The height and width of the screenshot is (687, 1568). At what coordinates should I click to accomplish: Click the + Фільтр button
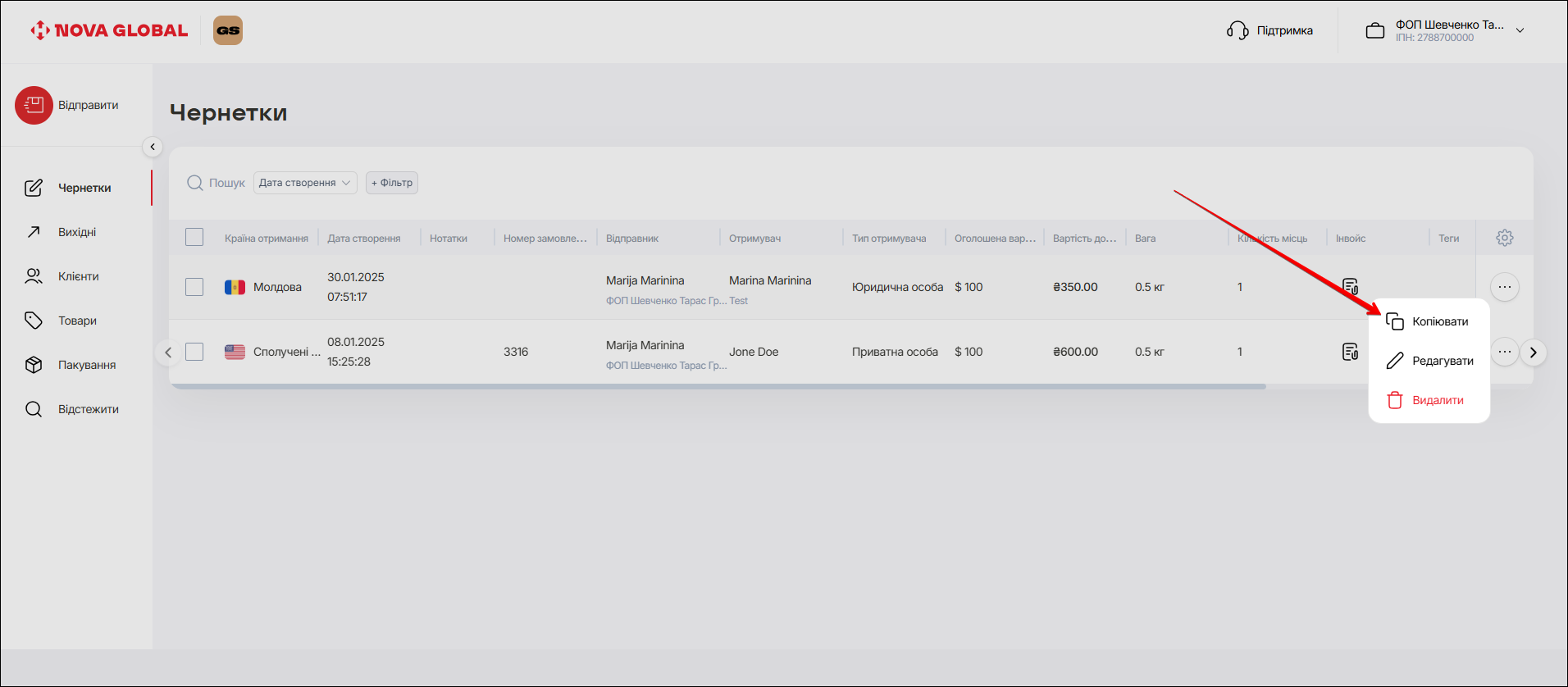392,183
